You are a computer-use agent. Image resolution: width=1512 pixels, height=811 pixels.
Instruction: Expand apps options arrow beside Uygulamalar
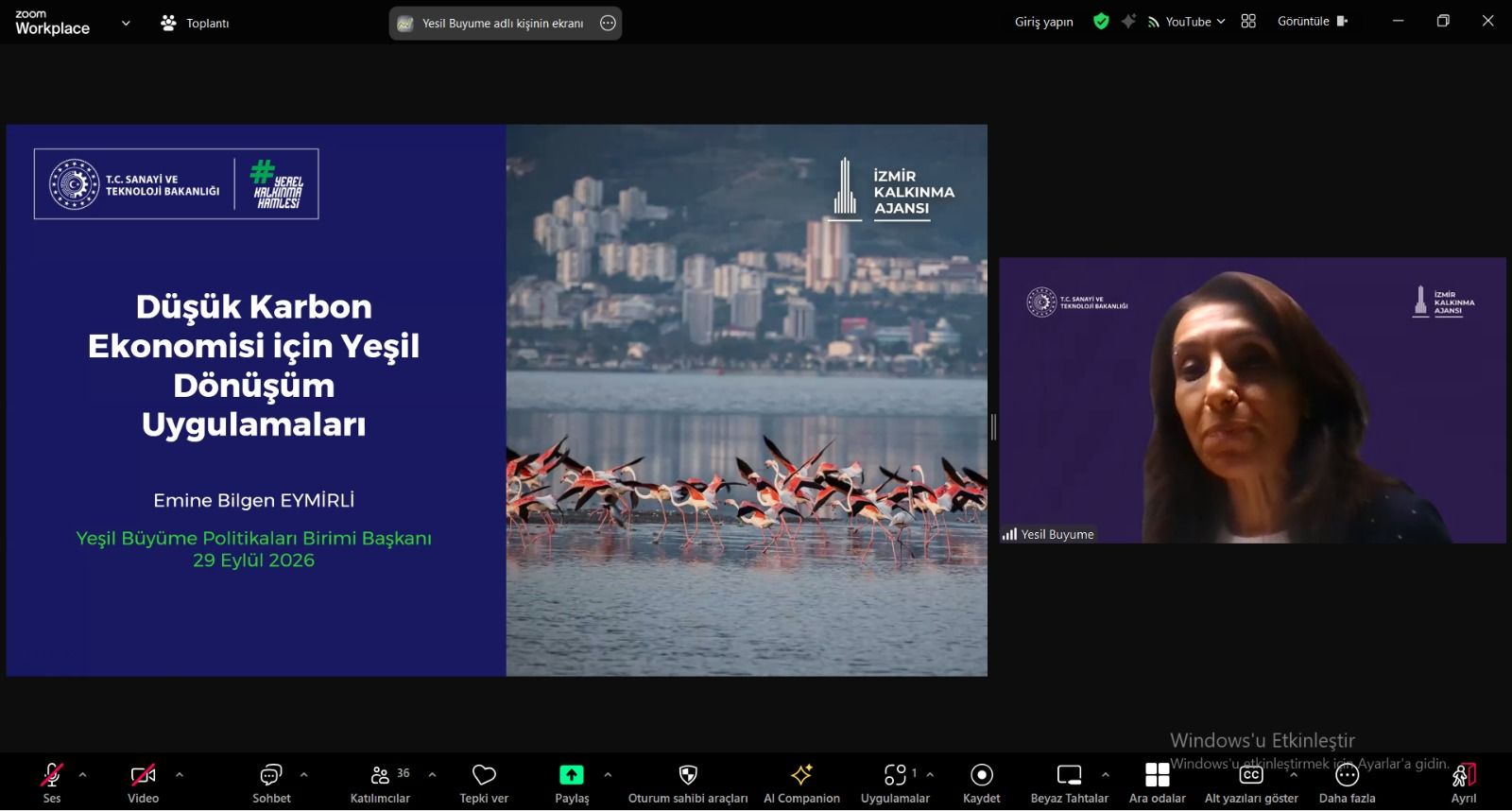(930, 775)
